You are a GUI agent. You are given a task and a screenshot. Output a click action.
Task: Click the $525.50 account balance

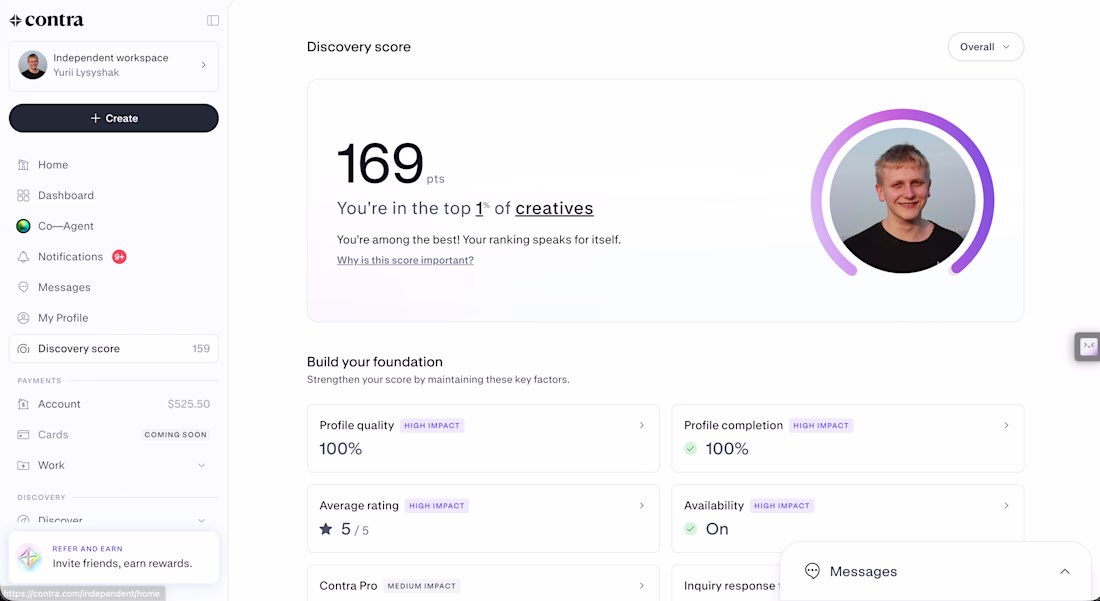tap(189, 404)
